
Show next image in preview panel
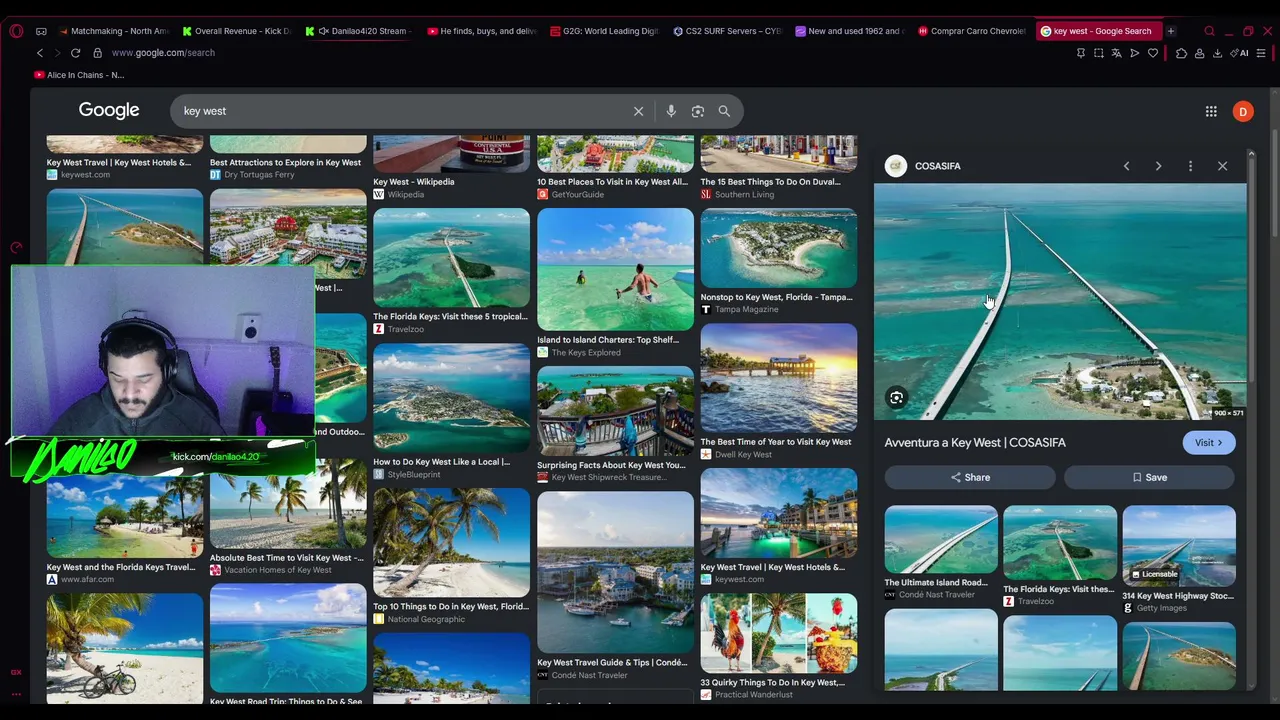coord(1158,166)
